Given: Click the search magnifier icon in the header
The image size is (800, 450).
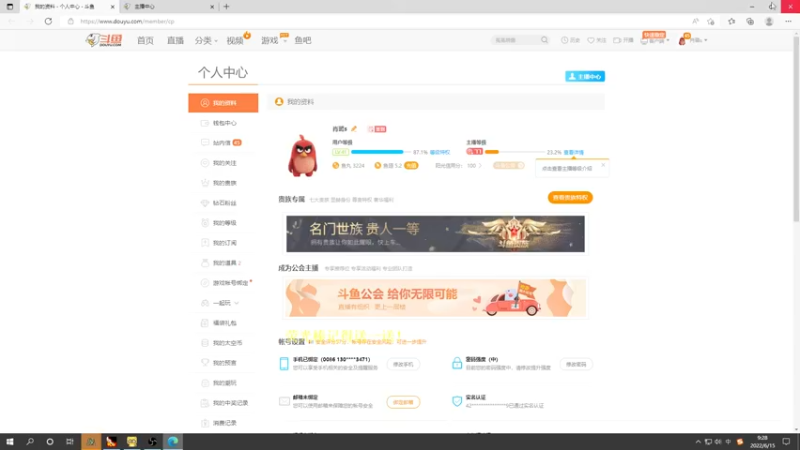Looking at the screenshot, I should pos(544,40).
